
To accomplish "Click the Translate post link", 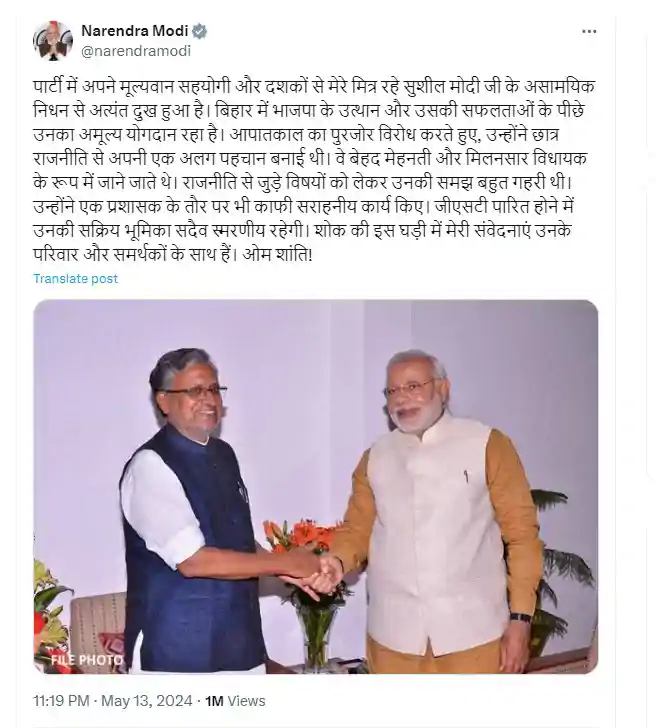I will pos(76,279).
